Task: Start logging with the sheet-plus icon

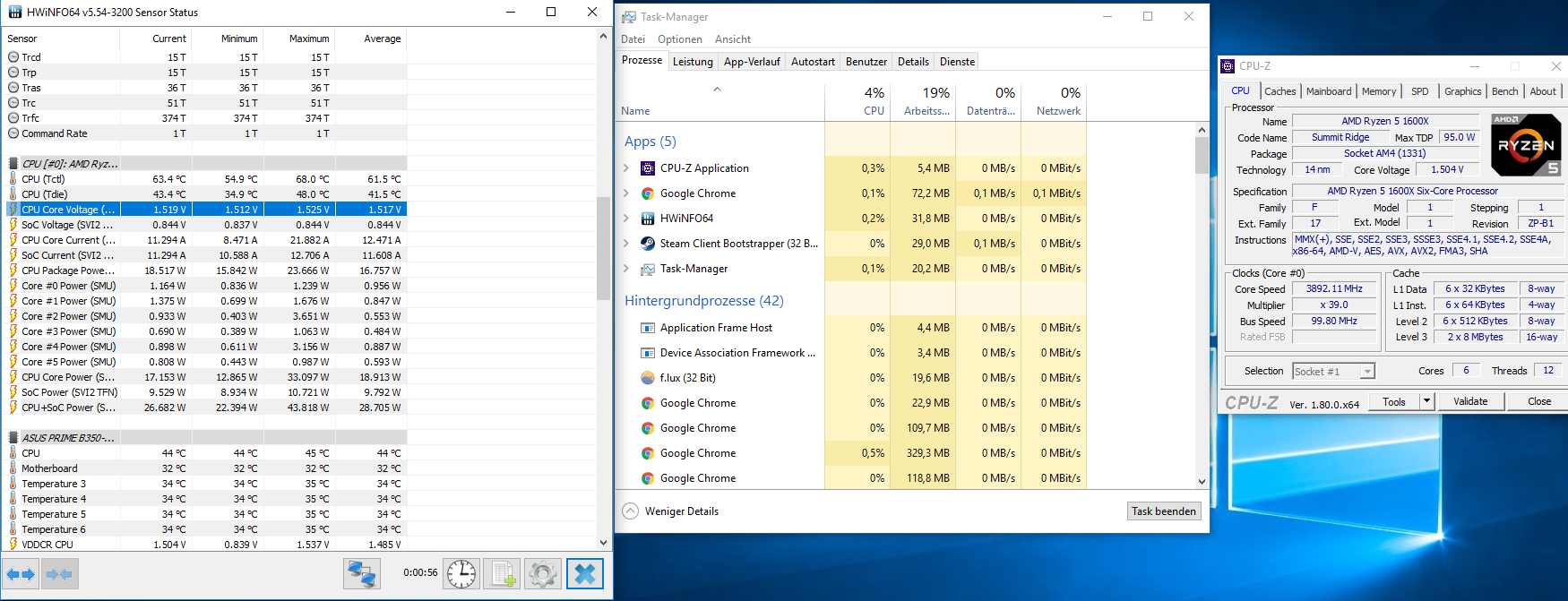Action: tap(502, 574)
